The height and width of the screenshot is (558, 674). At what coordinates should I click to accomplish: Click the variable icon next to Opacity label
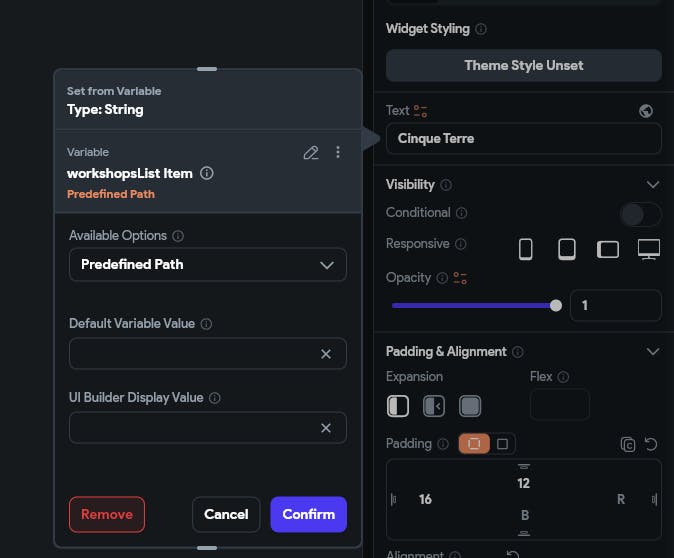pyautogui.click(x=460, y=278)
